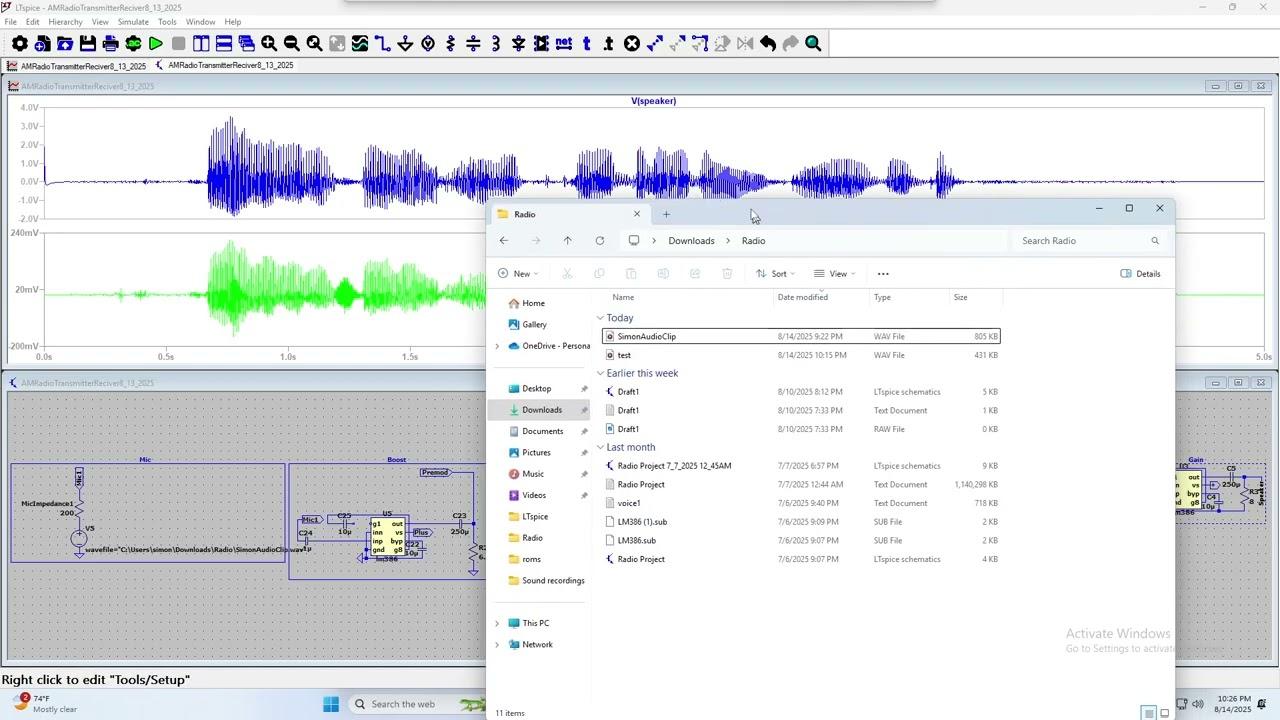
Task: Open the Sort dropdown in File Explorer
Action: [x=776, y=274]
